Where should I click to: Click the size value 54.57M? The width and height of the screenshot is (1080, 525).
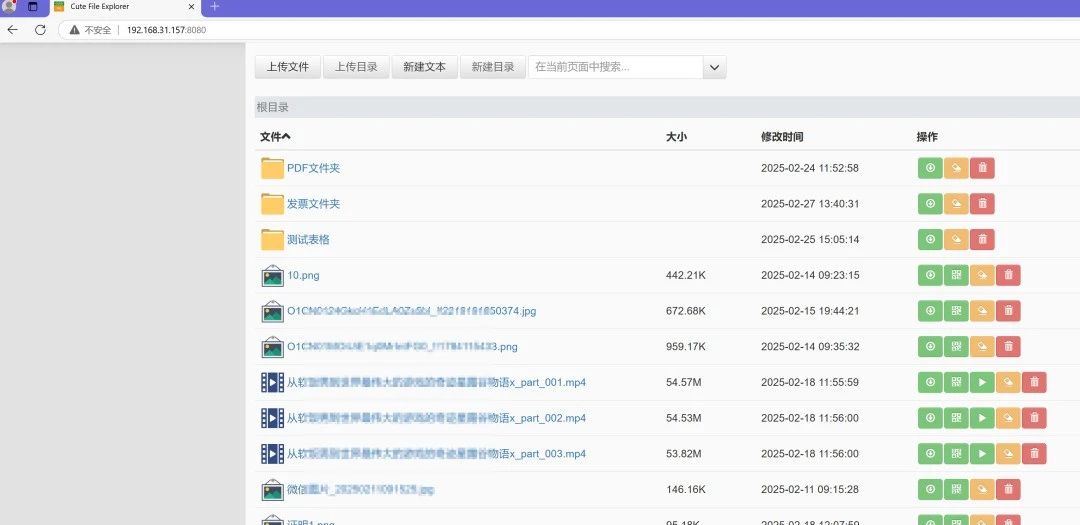tap(684, 382)
